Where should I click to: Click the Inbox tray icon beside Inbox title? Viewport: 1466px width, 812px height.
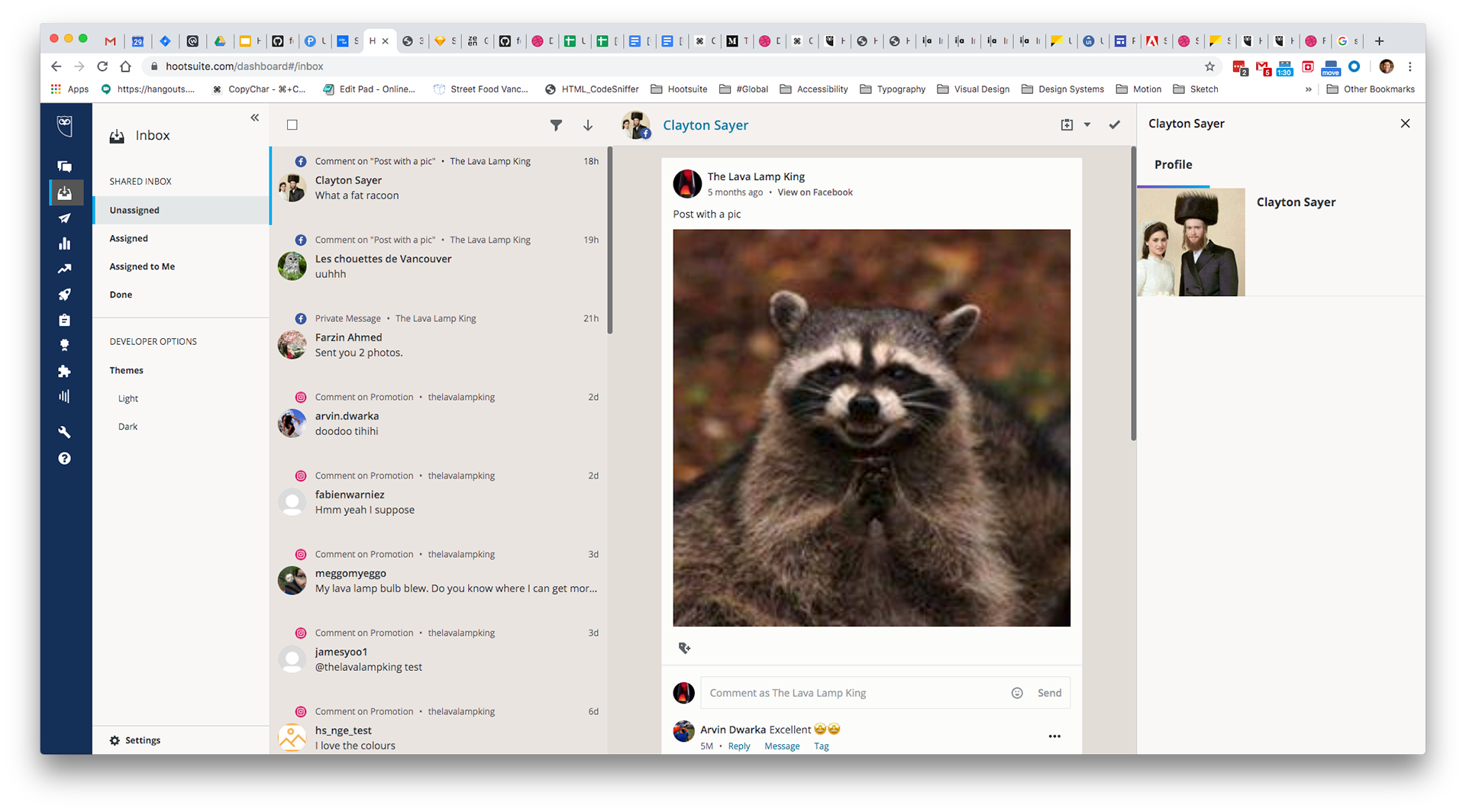(117, 136)
